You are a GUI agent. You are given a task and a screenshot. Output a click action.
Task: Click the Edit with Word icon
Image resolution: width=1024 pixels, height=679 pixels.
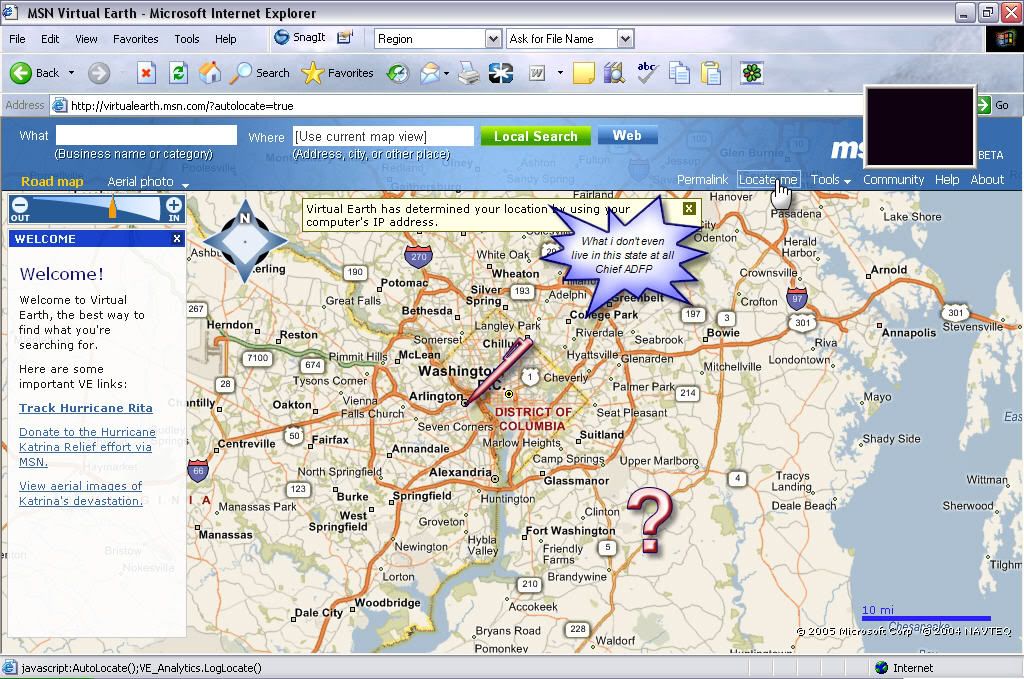pos(536,73)
